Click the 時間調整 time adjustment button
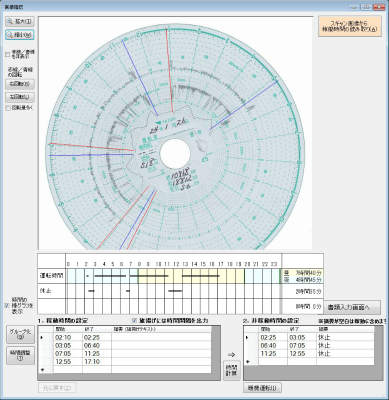Image resolution: width=389 pixels, height=400 pixels. [x=20, y=355]
